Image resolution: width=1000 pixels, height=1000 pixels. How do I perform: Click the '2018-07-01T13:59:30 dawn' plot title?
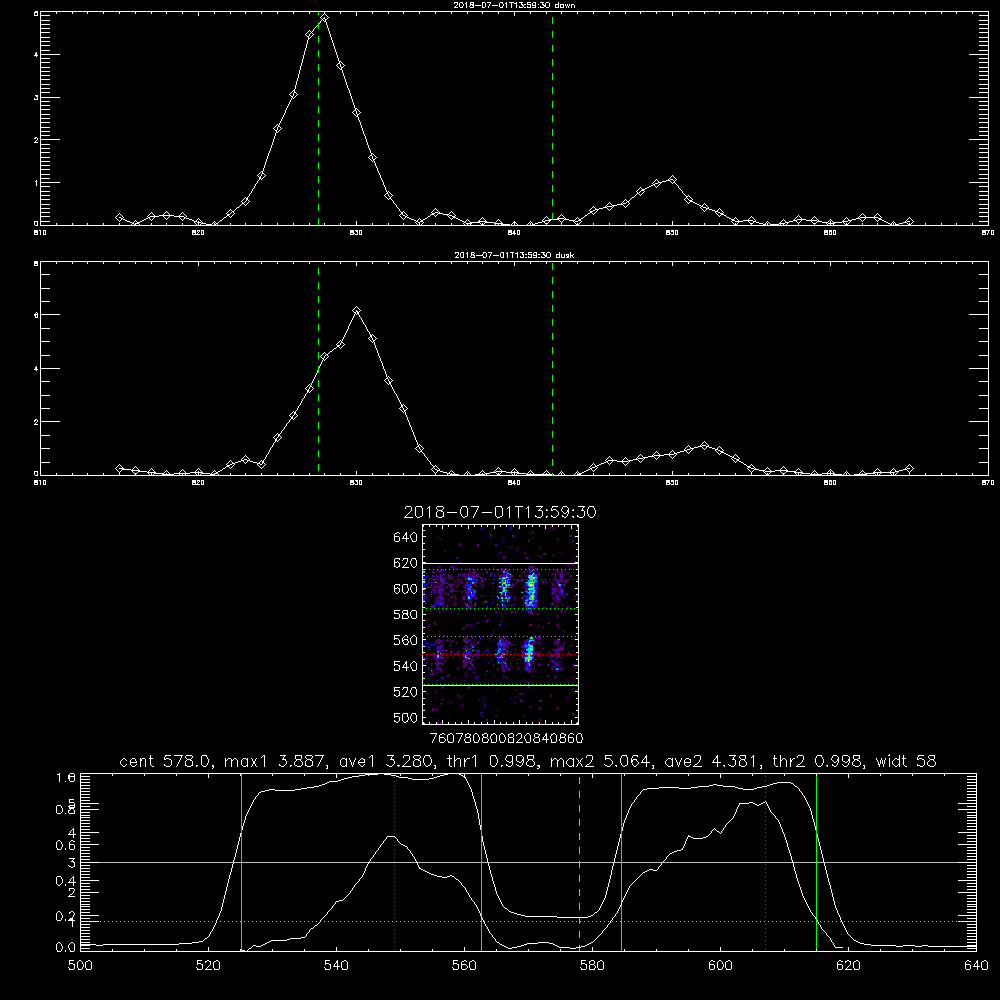(514, 5)
